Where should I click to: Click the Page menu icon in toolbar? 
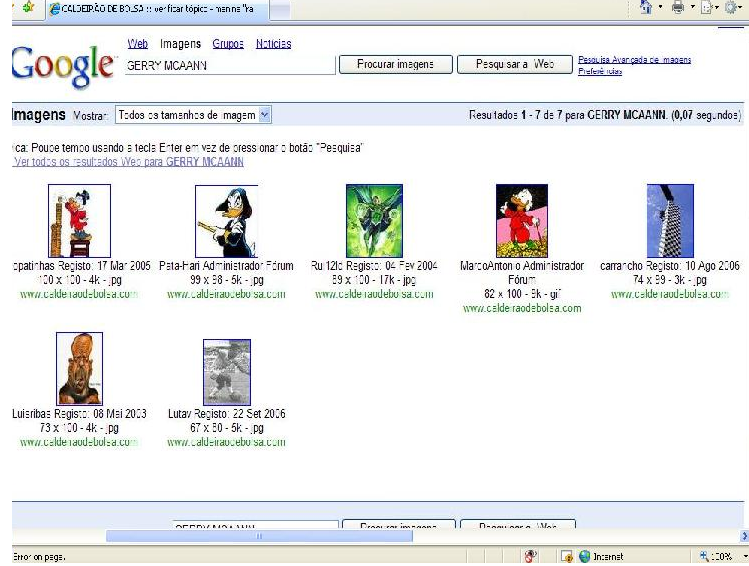point(706,7)
